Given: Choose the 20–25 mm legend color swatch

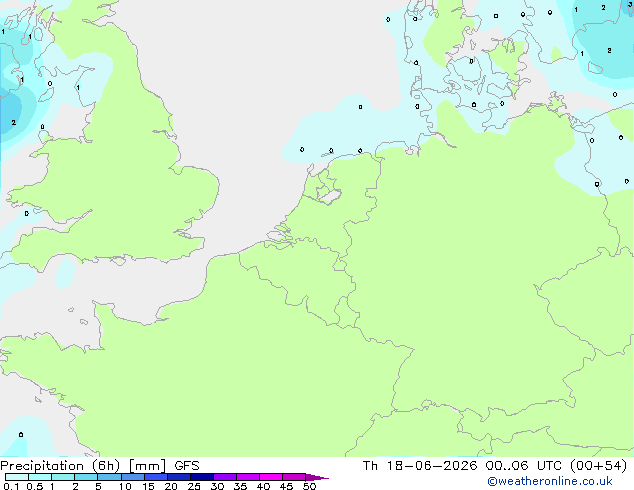Looking at the screenshot, I should tap(179, 477).
